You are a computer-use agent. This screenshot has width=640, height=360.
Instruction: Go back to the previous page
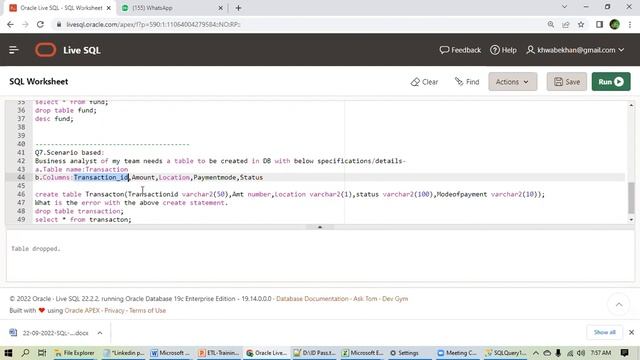click(x=10, y=24)
